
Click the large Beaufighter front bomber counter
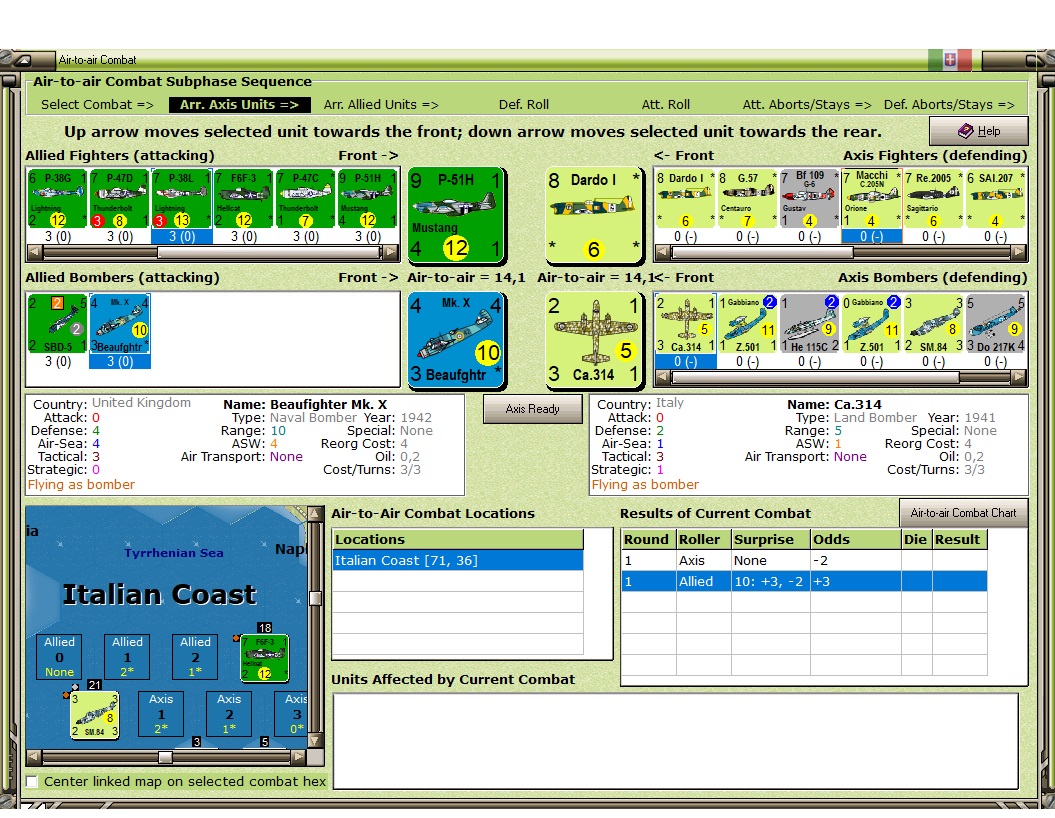click(456, 340)
